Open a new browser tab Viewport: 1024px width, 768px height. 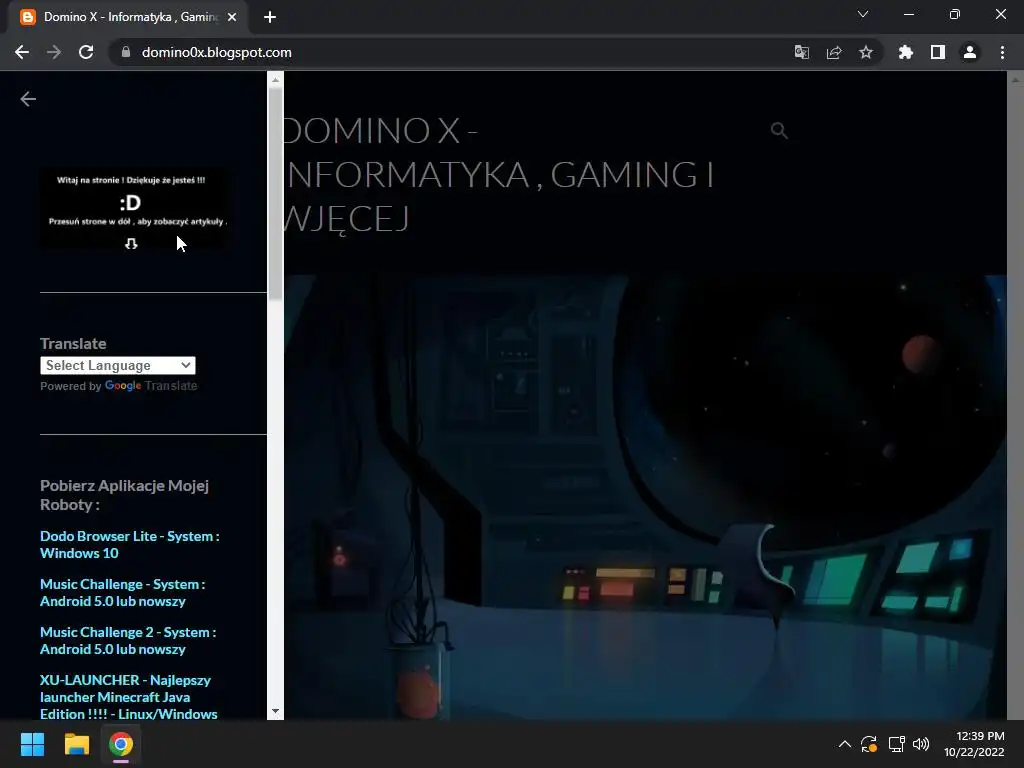[x=270, y=17]
